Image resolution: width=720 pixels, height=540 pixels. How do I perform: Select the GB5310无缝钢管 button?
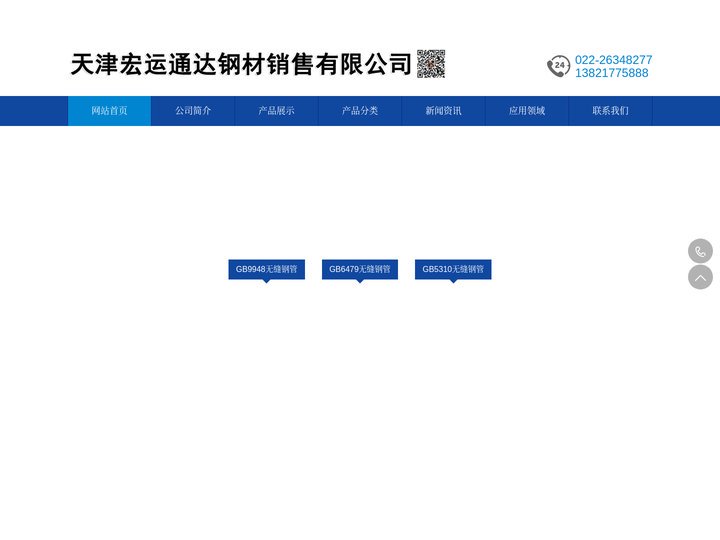[453, 270]
